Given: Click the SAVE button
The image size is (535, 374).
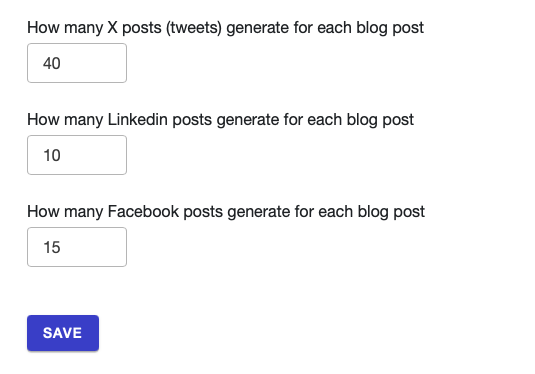Looking at the screenshot, I should pyautogui.click(x=63, y=333).
